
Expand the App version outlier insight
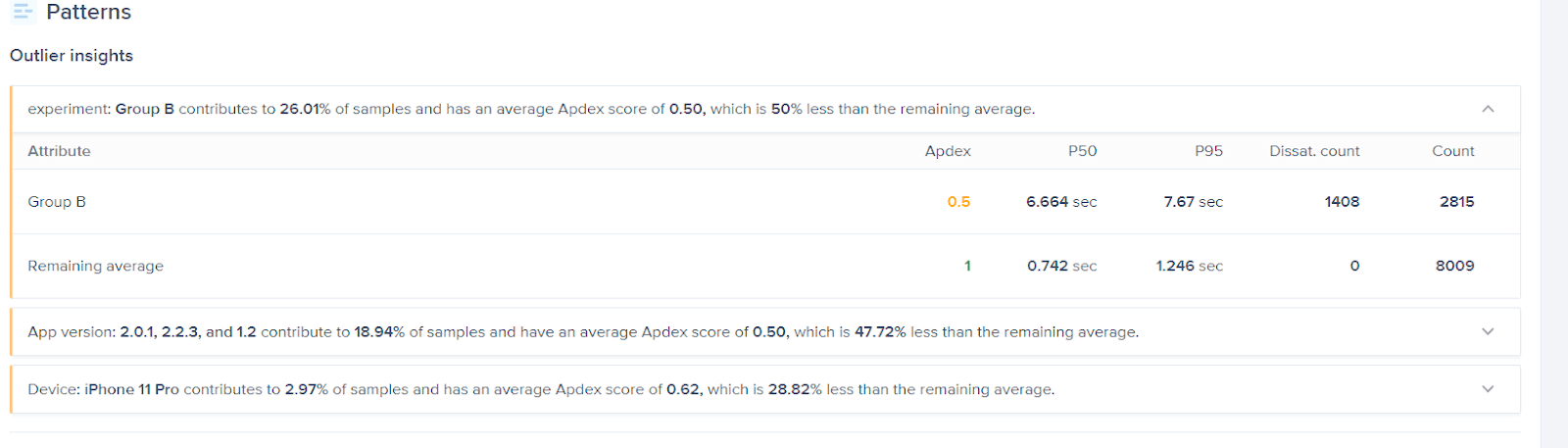[1488, 332]
